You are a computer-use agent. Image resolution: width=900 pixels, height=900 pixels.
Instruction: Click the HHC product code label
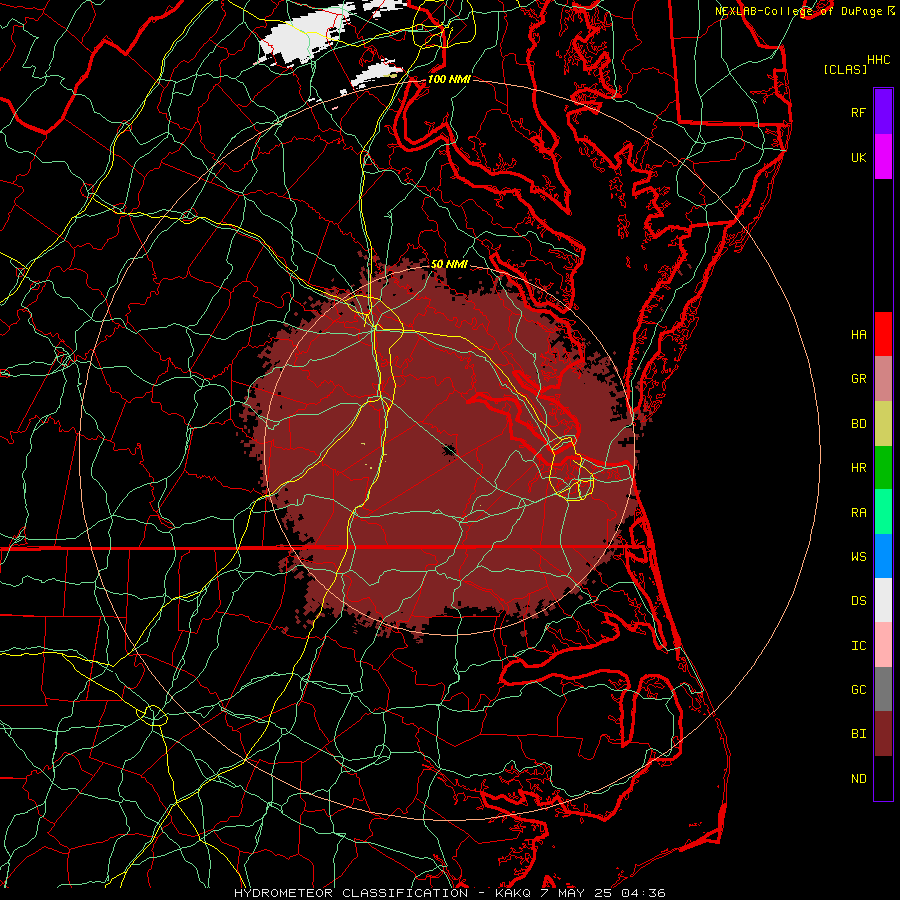click(879, 60)
